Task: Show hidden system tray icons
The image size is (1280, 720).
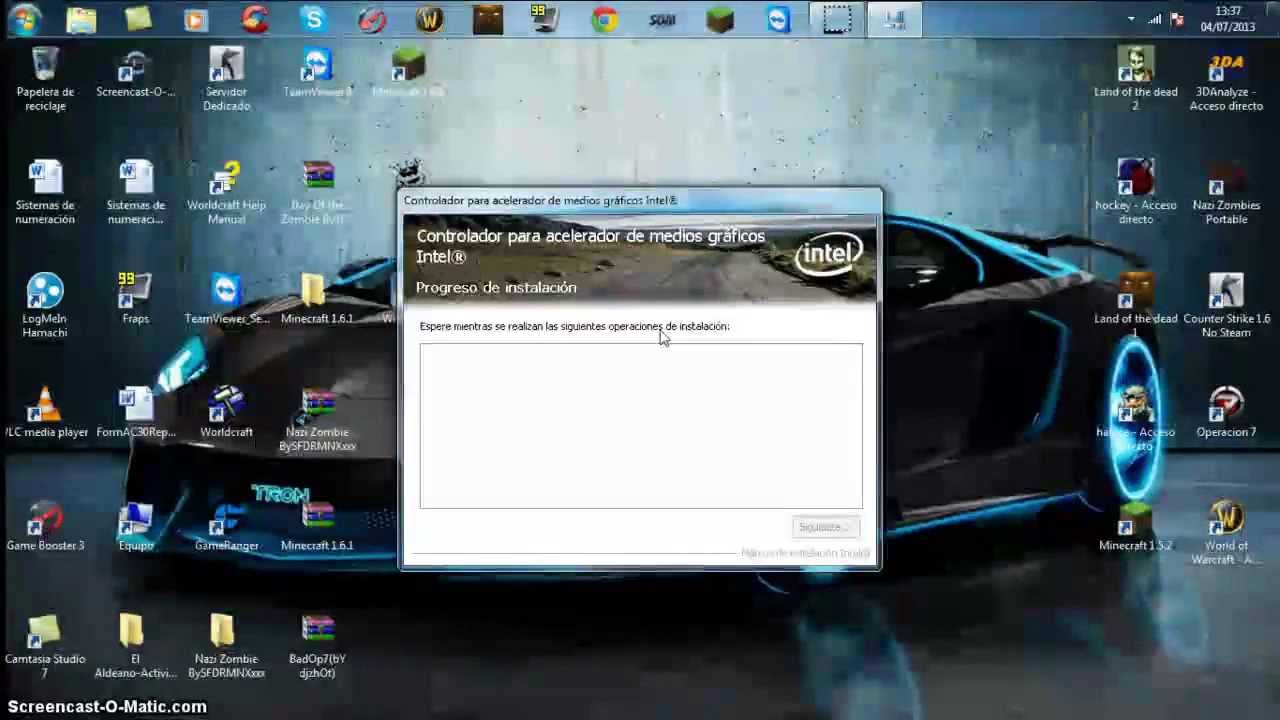Action: point(1131,19)
